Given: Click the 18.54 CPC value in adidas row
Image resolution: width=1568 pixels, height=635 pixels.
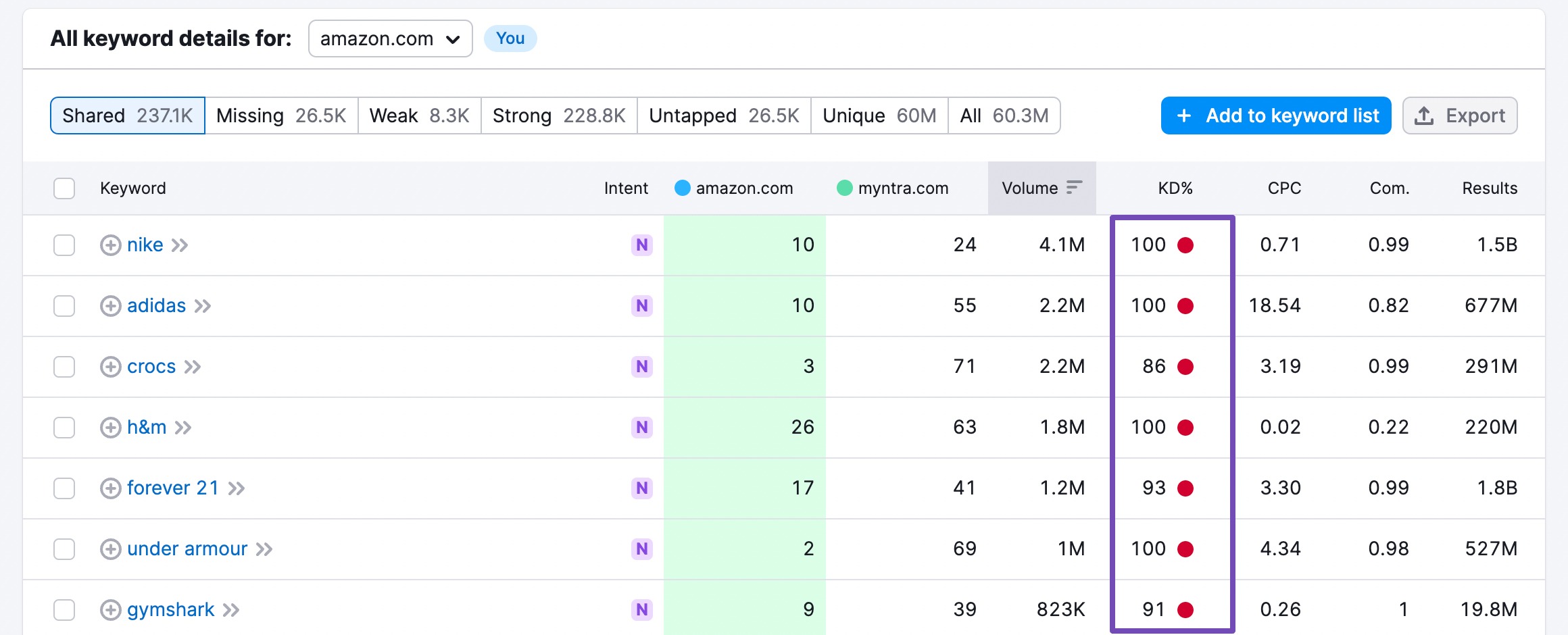Looking at the screenshot, I should click(x=1275, y=306).
